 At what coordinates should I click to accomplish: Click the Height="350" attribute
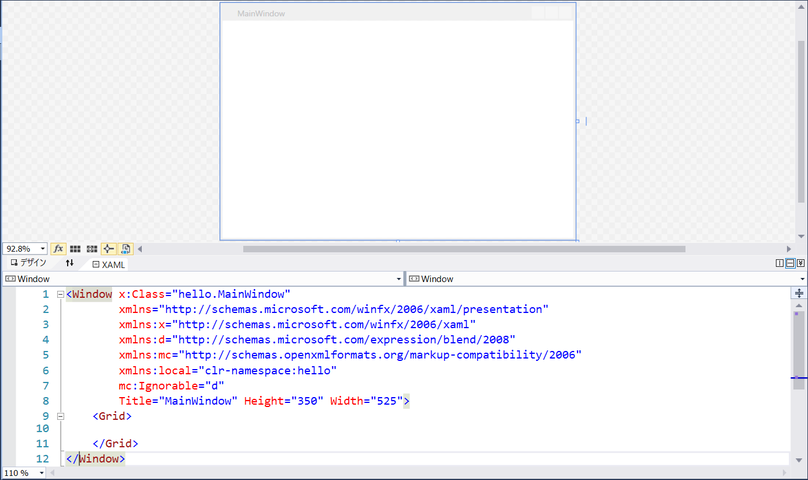pos(283,401)
